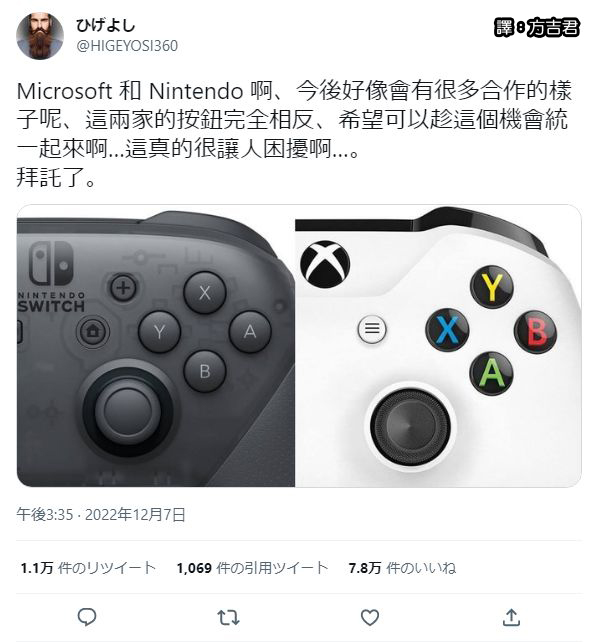598x642 pixels.
Task: Click the green A button on Xbox controller
Action: click(x=491, y=373)
